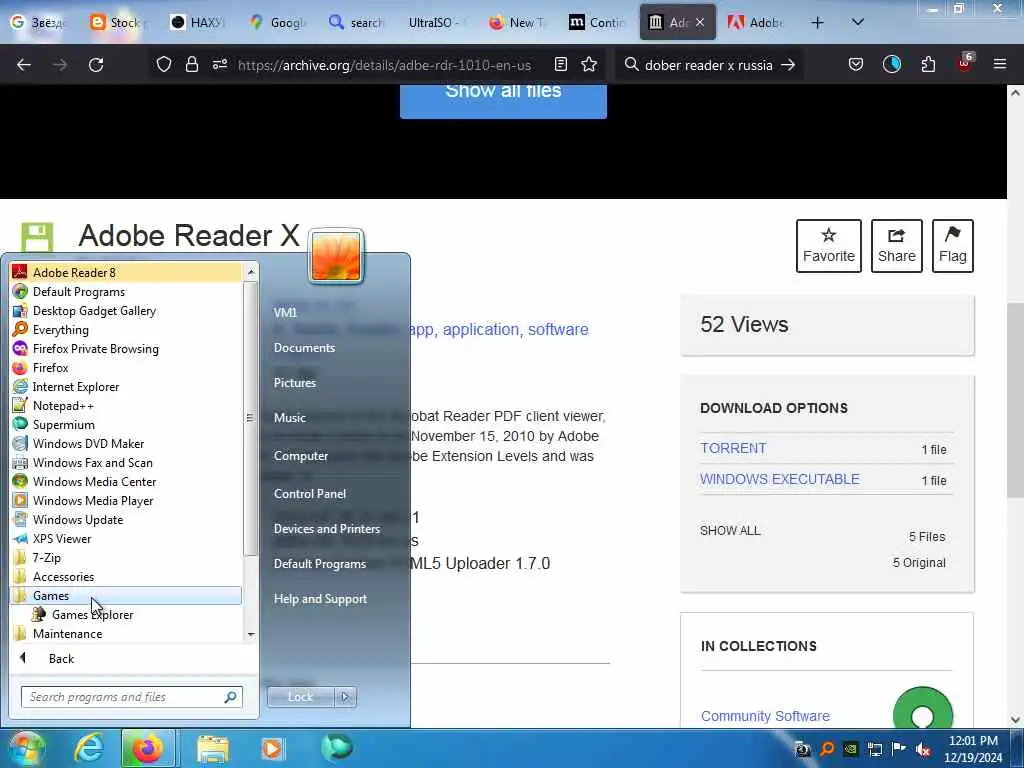The height and width of the screenshot is (768, 1024).
Task: Open a new browser tab
Action: click(817, 23)
